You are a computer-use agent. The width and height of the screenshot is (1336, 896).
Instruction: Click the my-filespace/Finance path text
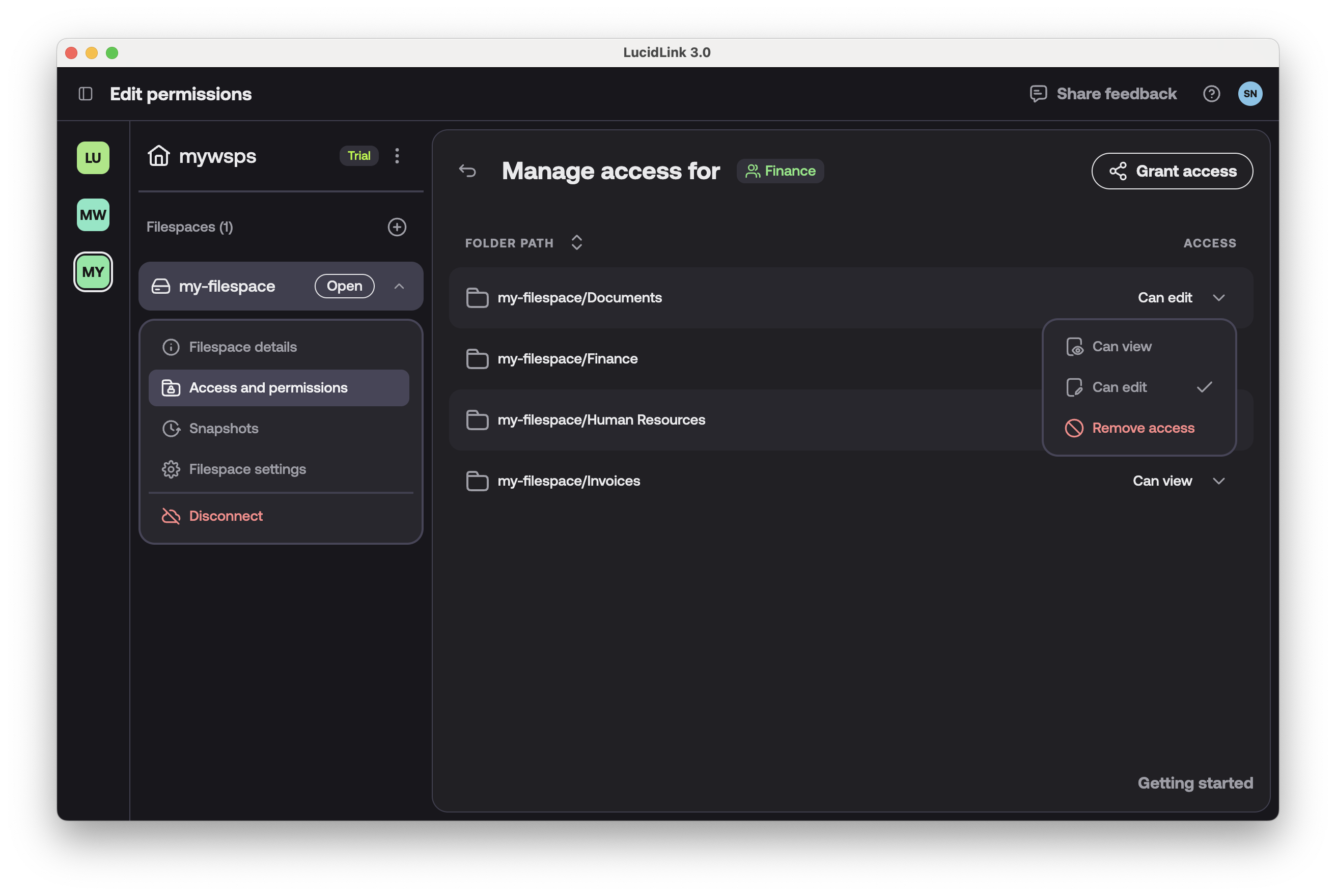pyautogui.click(x=567, y=359)
